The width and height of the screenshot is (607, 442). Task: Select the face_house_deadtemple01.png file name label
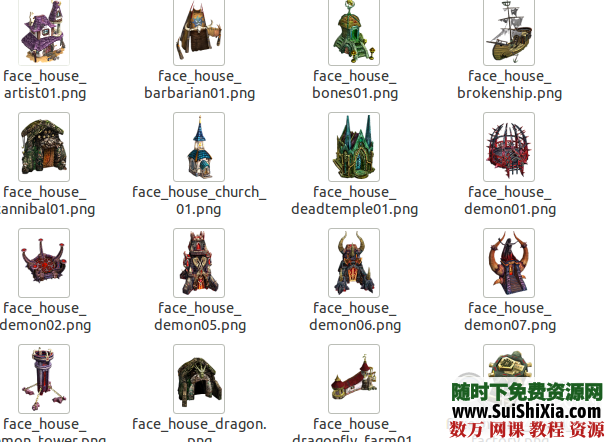tap(354, 200)
